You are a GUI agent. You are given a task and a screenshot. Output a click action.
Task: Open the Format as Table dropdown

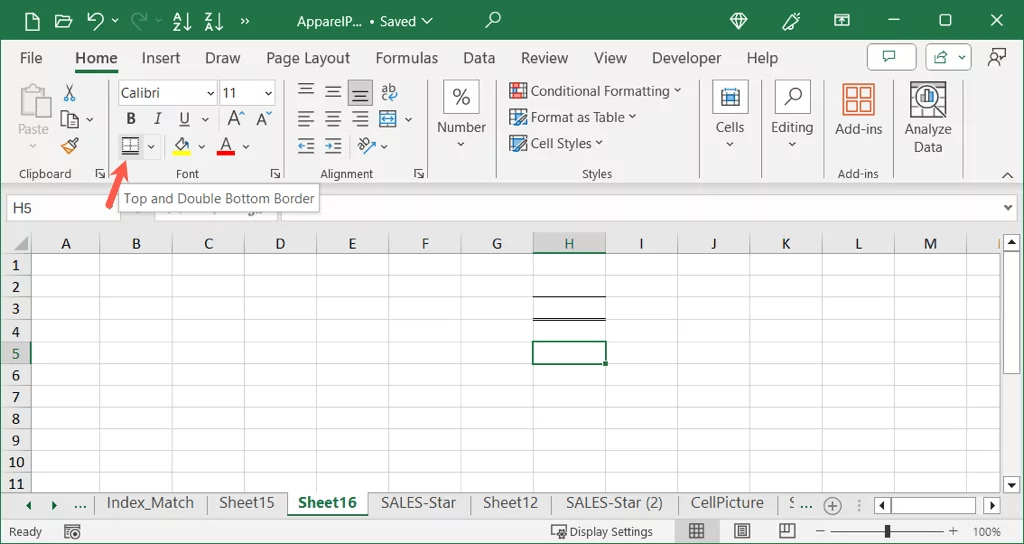pos(573,117)
